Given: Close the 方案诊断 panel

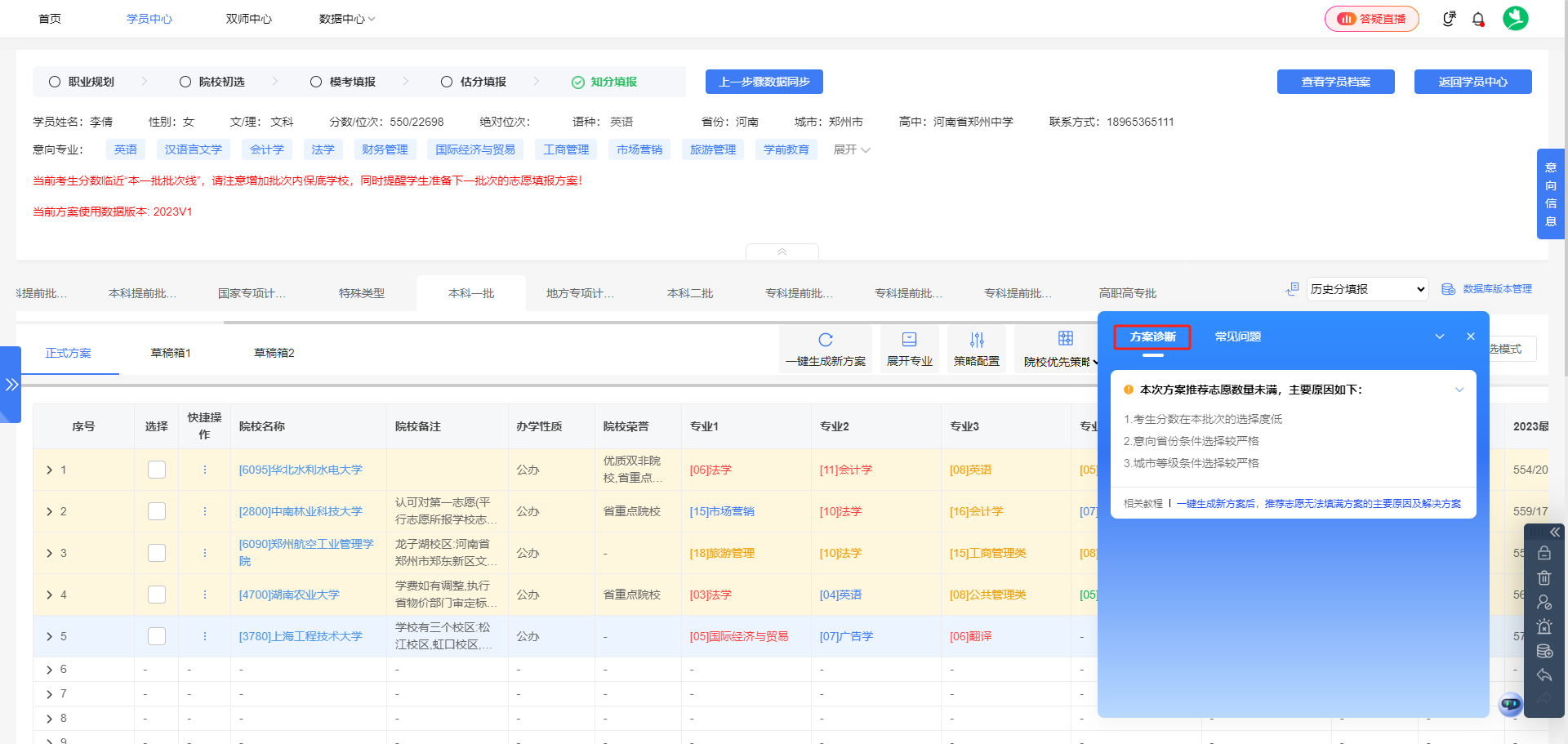Looking at the screenshot, I should pos(1471,336).
